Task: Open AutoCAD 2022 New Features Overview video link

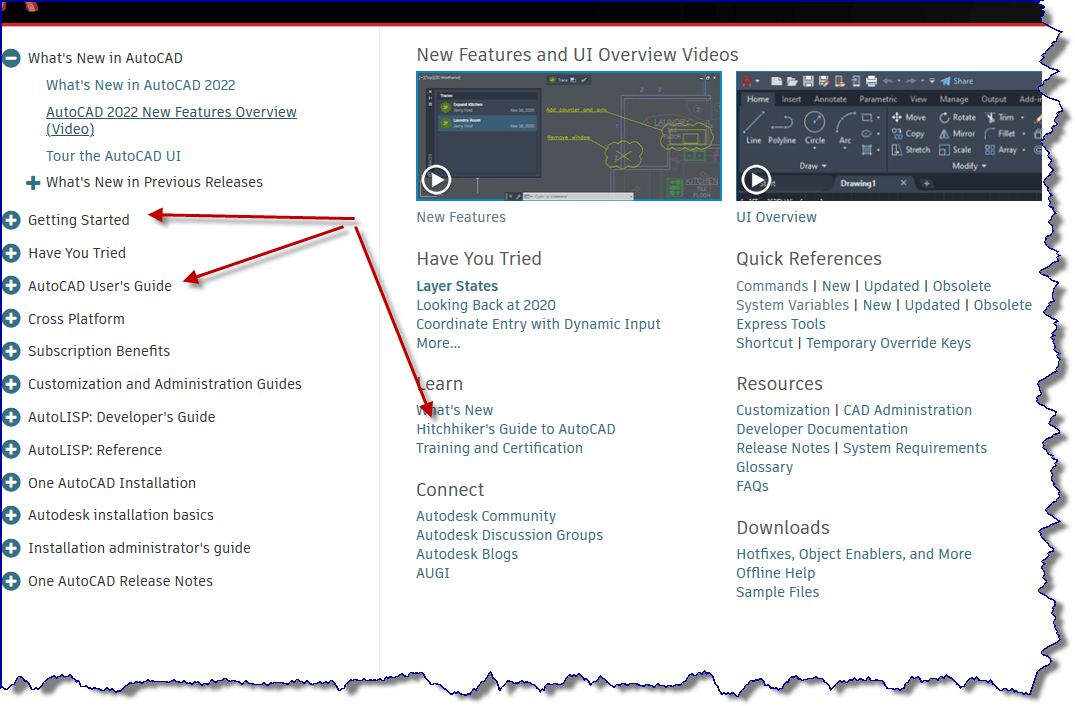Action: coord(171,120)
